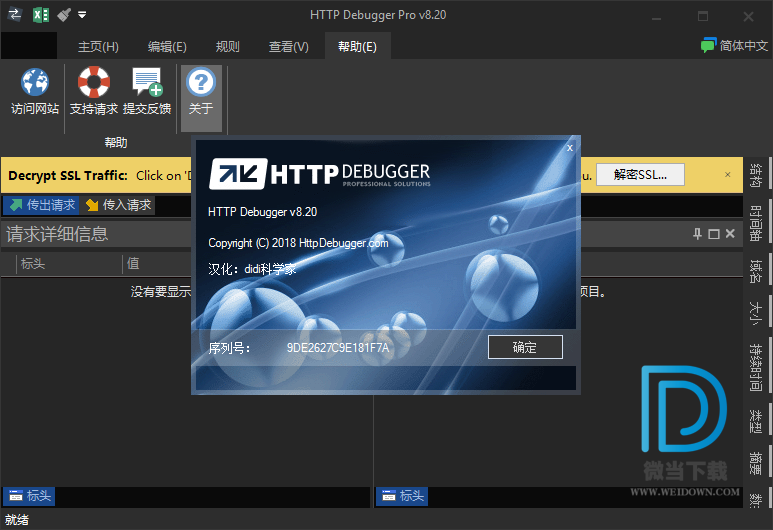This screenshot has height=530, width=773.
Task: Click the 提交反馈 speech bubble icon
Action: [147, 82]
